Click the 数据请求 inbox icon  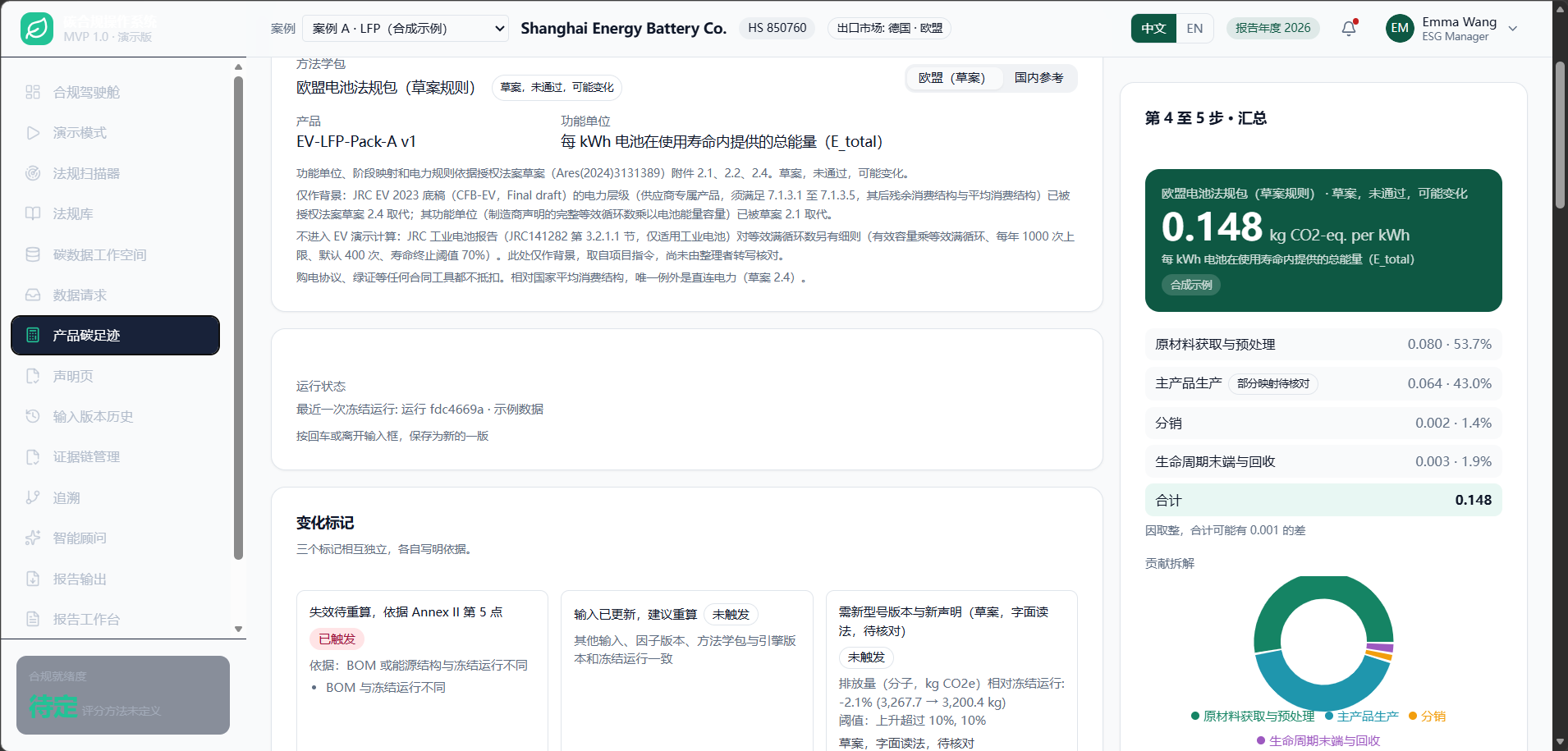[33, 295]
